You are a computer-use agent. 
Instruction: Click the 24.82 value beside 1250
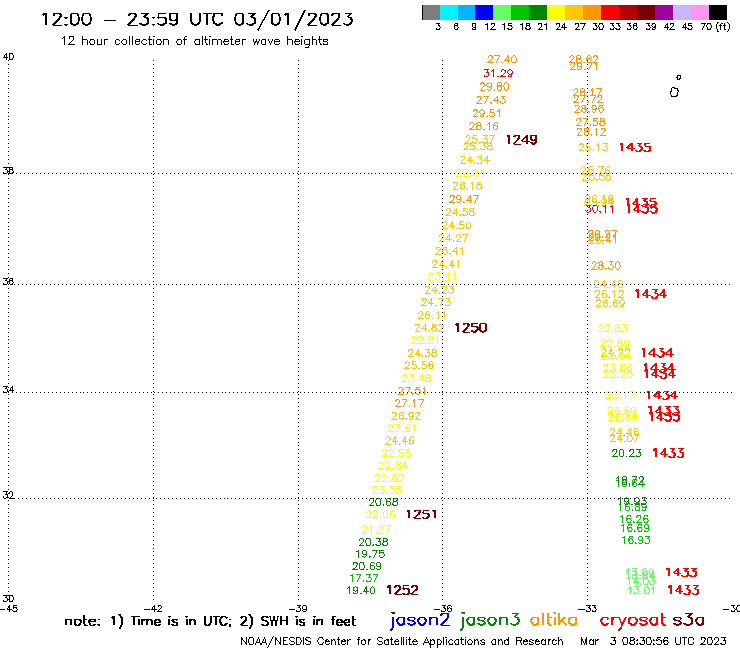[x=429, y=328]
